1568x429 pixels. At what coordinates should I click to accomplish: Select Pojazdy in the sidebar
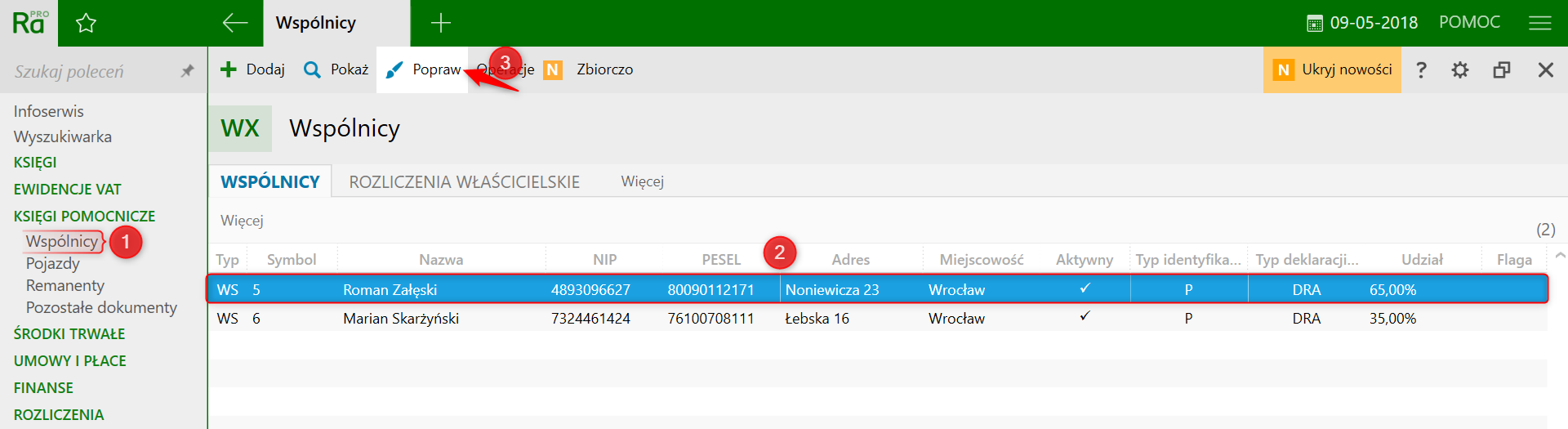pos(53,263)
